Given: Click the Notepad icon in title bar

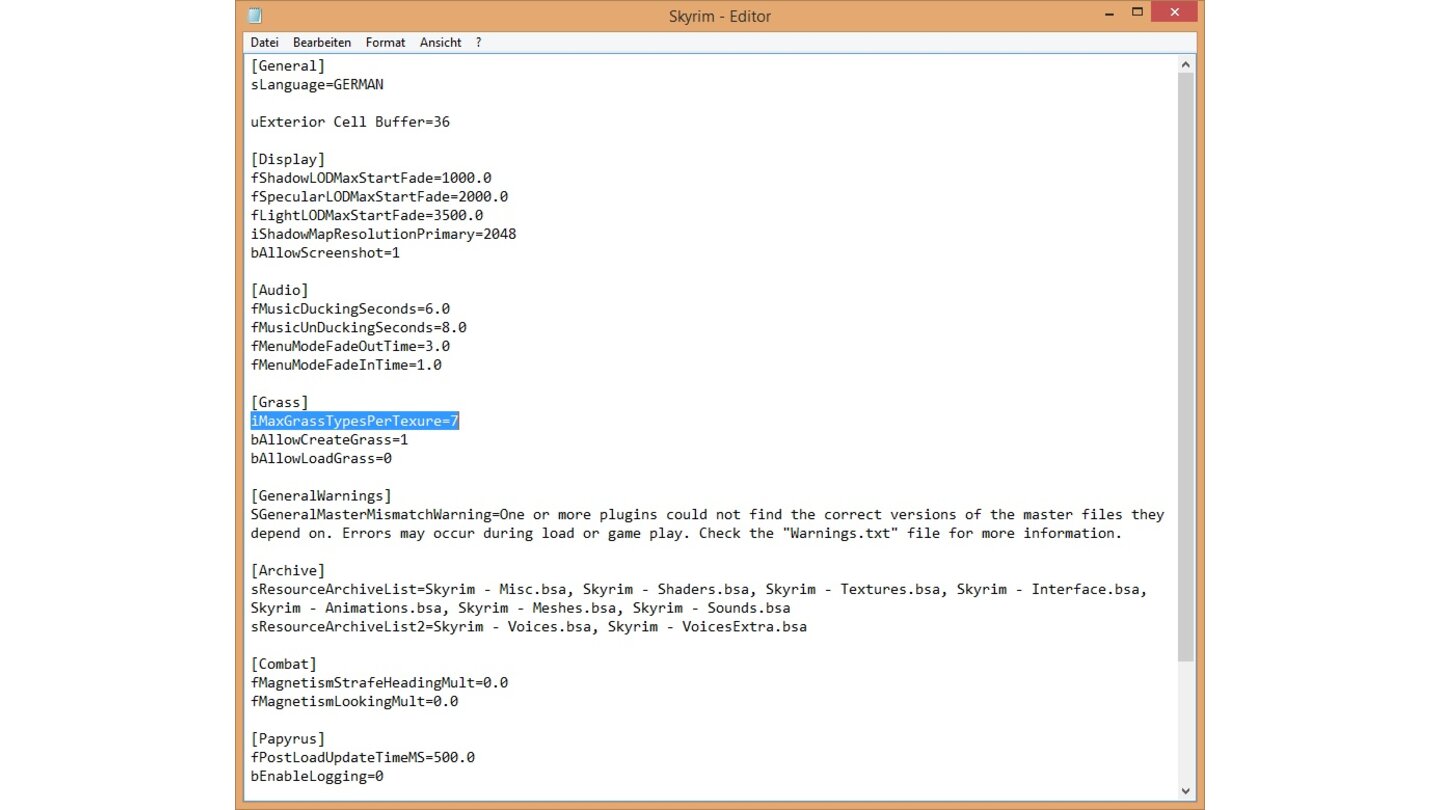Looking at the screenshot, I should pyautogui.click(x=255, y=15).
